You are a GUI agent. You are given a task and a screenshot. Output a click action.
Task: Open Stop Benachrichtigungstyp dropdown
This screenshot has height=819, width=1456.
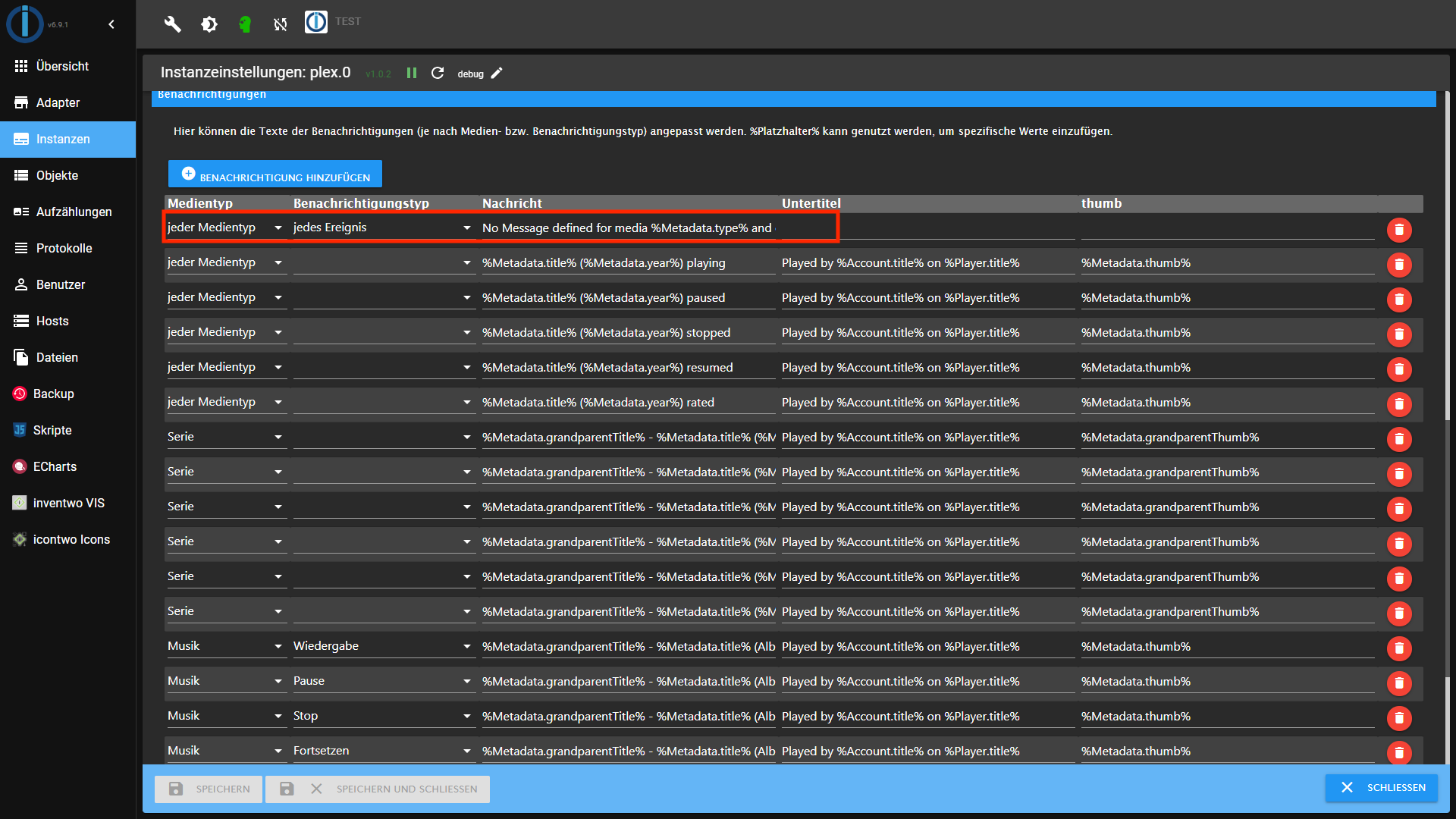click(384, 716)
